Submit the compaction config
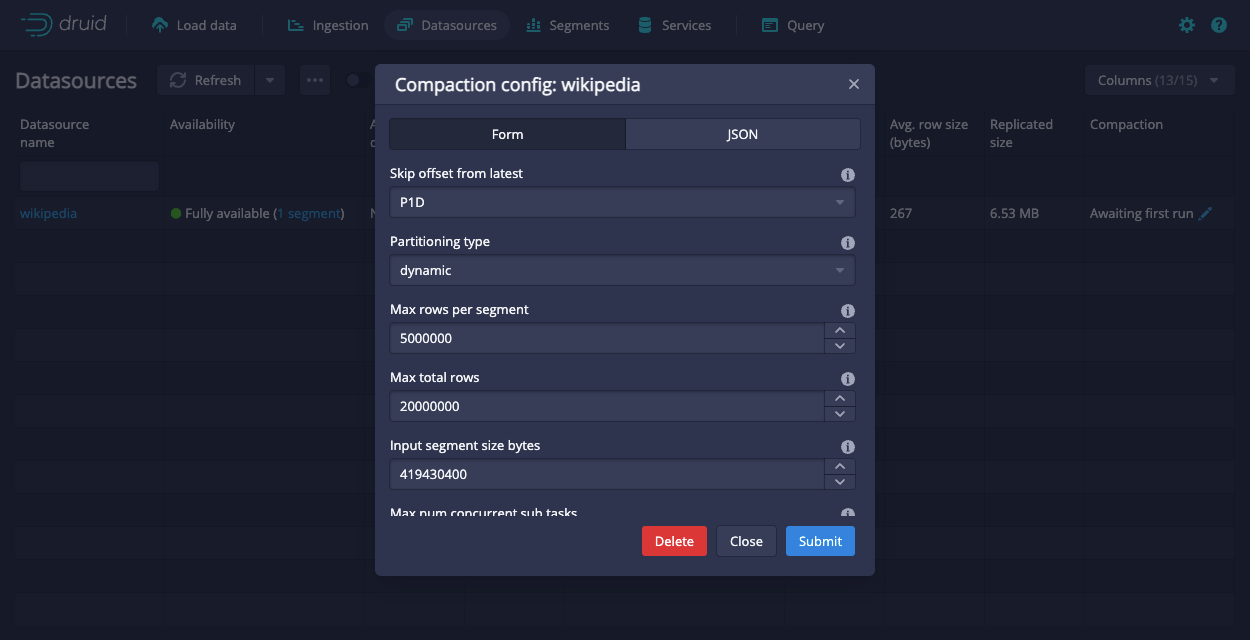Image resolution: width=1250 pixels, height=640 pixels. (x=820, y=540)
